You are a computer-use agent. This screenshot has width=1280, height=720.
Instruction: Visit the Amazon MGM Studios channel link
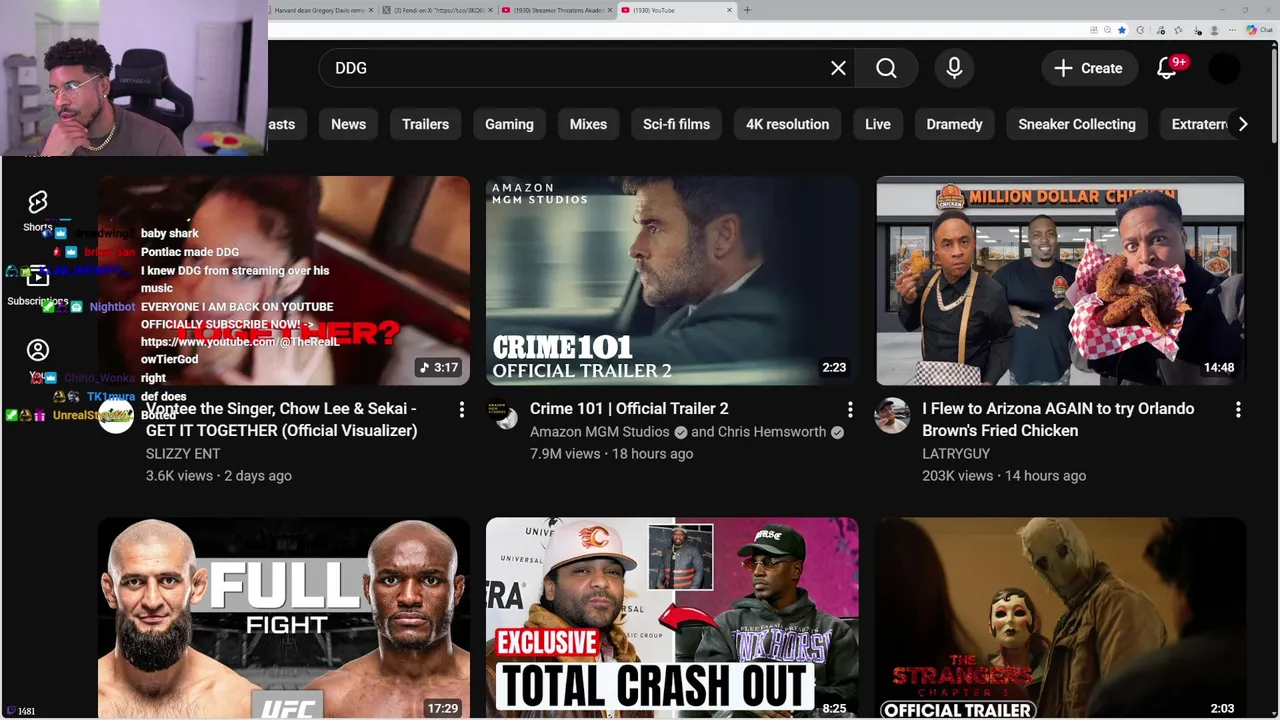[x=599, y=432]
